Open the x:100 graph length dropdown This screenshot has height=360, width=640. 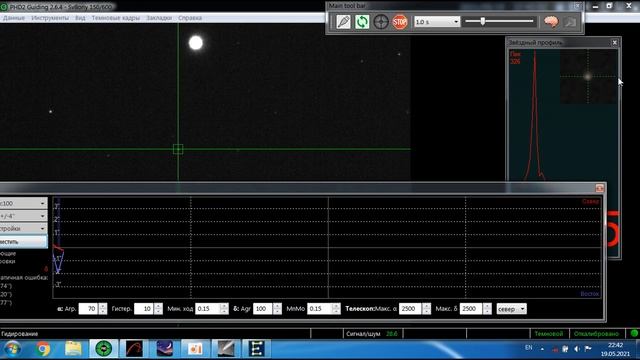click(23, 203)
